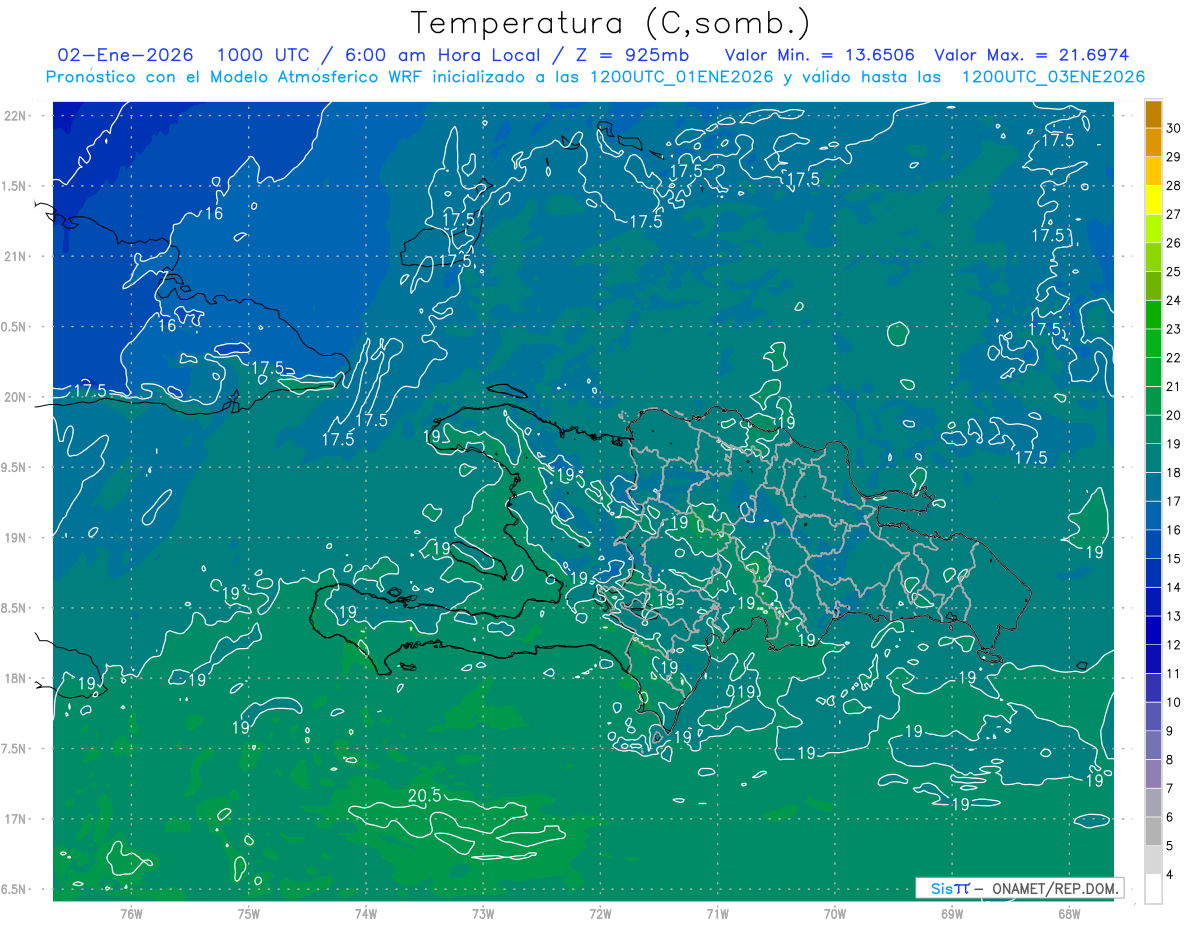Pick the gray band between 5 and 6
The width and height of the screenshot is (1200, 927).
pyautogui.click(x=1153, y=831)
